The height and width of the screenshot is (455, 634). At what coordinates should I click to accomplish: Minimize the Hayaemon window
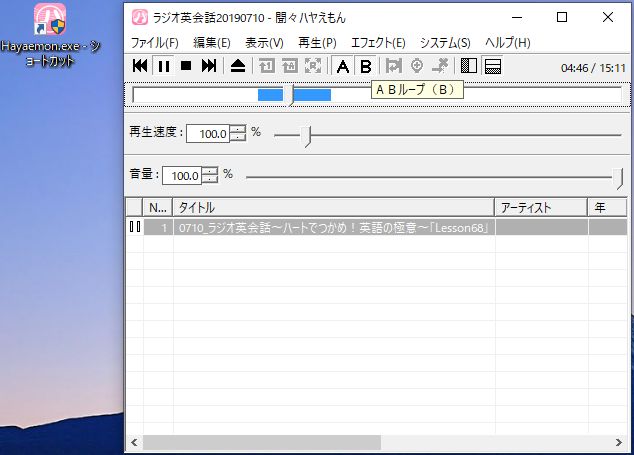517,17
